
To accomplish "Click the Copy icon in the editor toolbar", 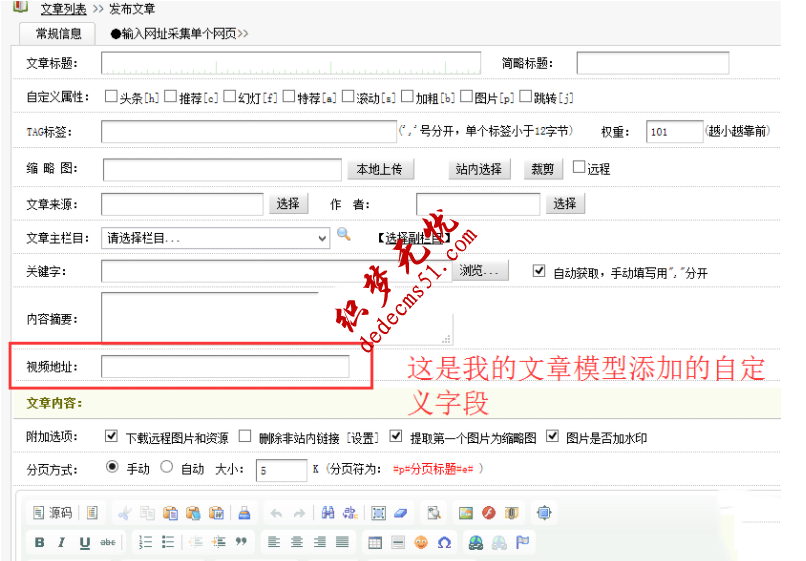I will [x=148, y=513].
